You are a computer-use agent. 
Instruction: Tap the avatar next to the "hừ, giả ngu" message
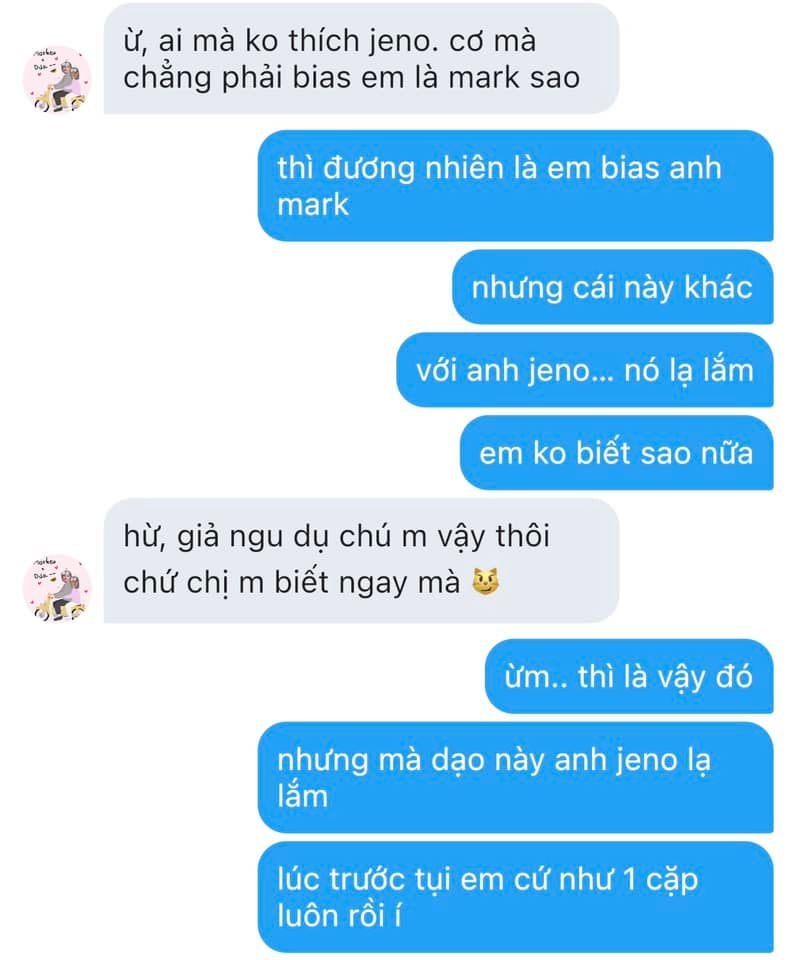(x=57, y=588)
